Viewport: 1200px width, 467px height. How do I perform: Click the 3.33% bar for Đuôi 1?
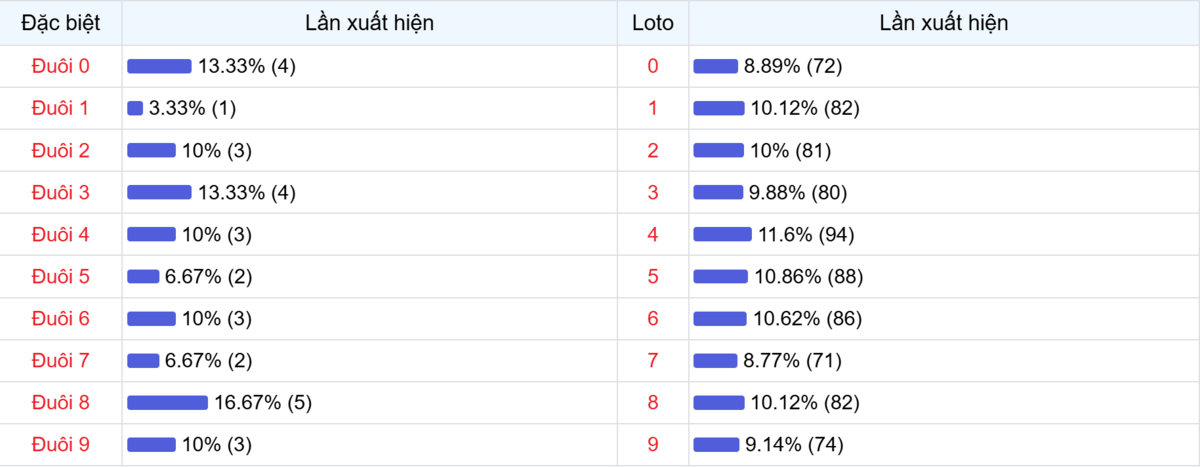[x=135, y=108]
